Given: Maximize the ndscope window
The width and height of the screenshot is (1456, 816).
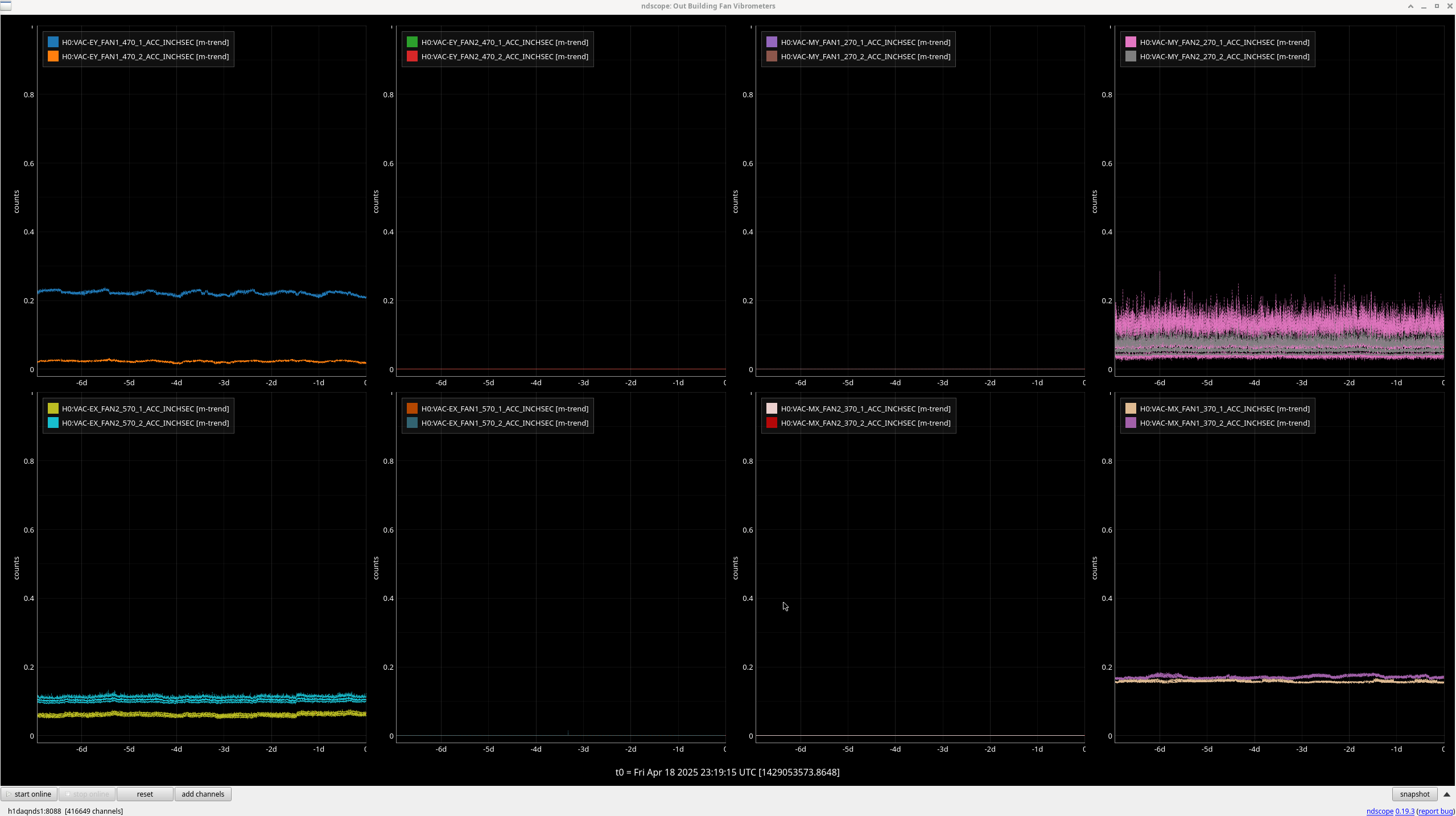Looking at the screenshot, I should (1437, 6).
